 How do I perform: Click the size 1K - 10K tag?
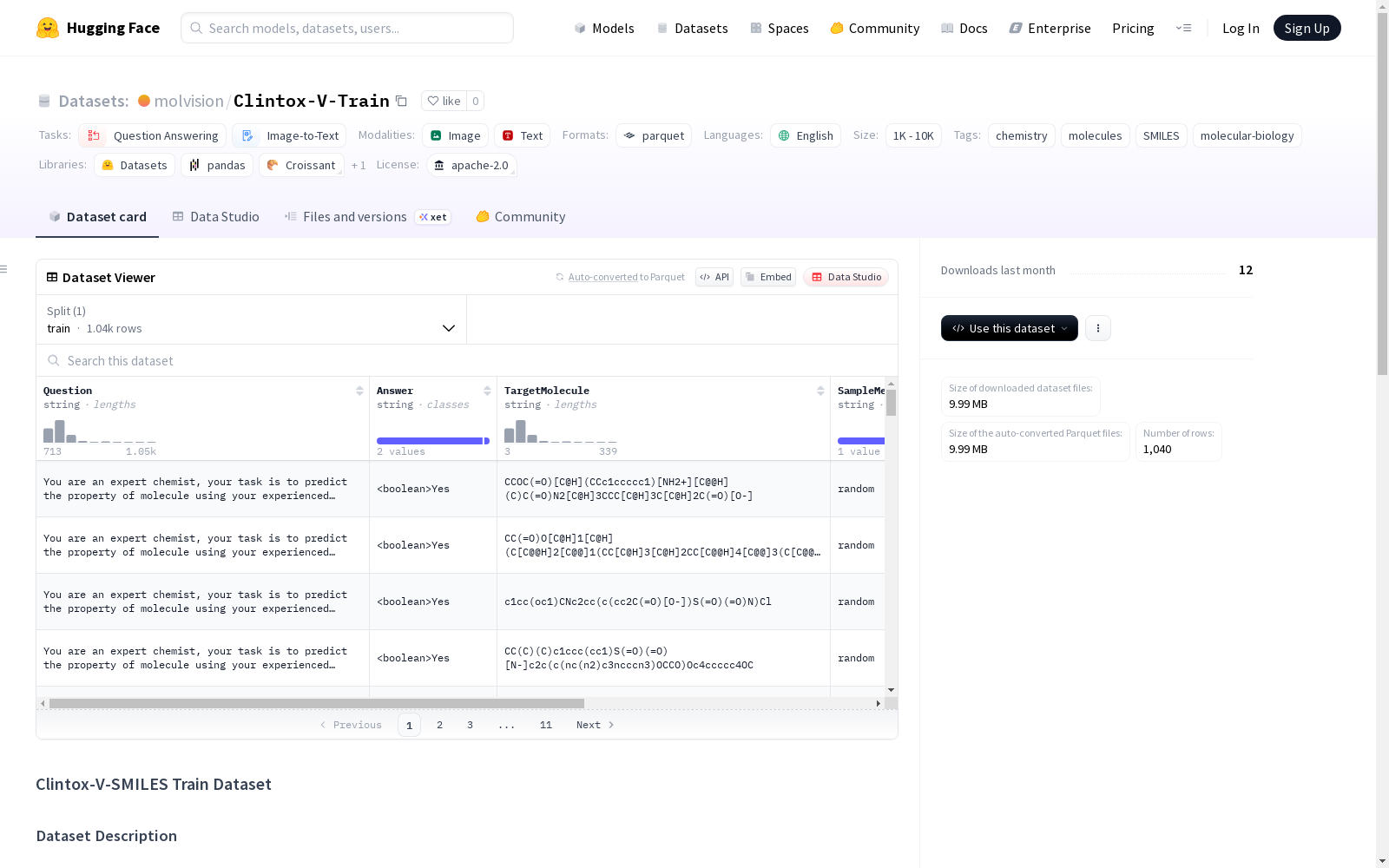(x=913, y=135)
